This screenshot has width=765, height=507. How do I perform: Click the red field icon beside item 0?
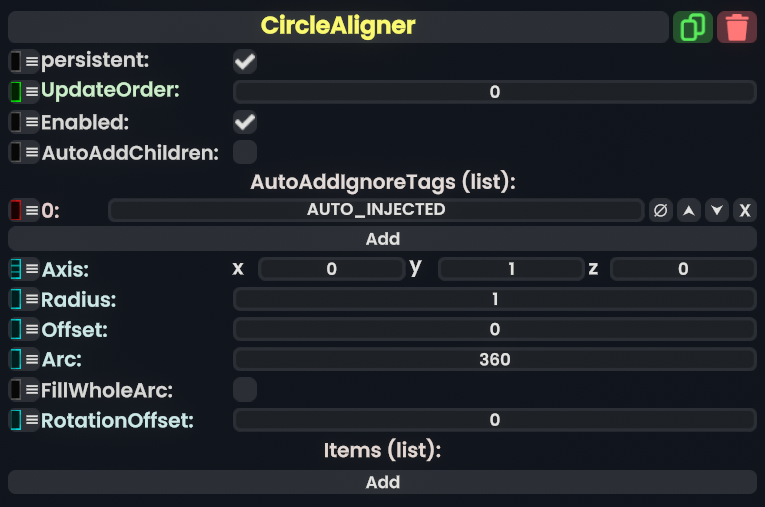pyautogui.click(x=16, y=210)
